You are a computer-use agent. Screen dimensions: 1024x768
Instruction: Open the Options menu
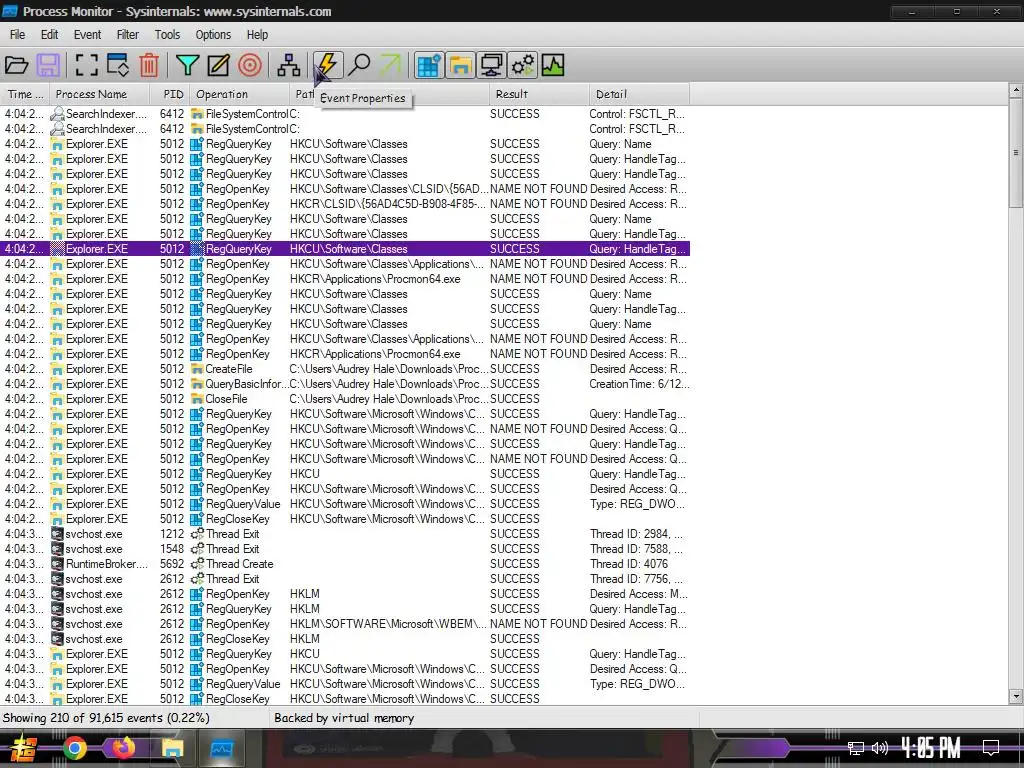[213, 35]
